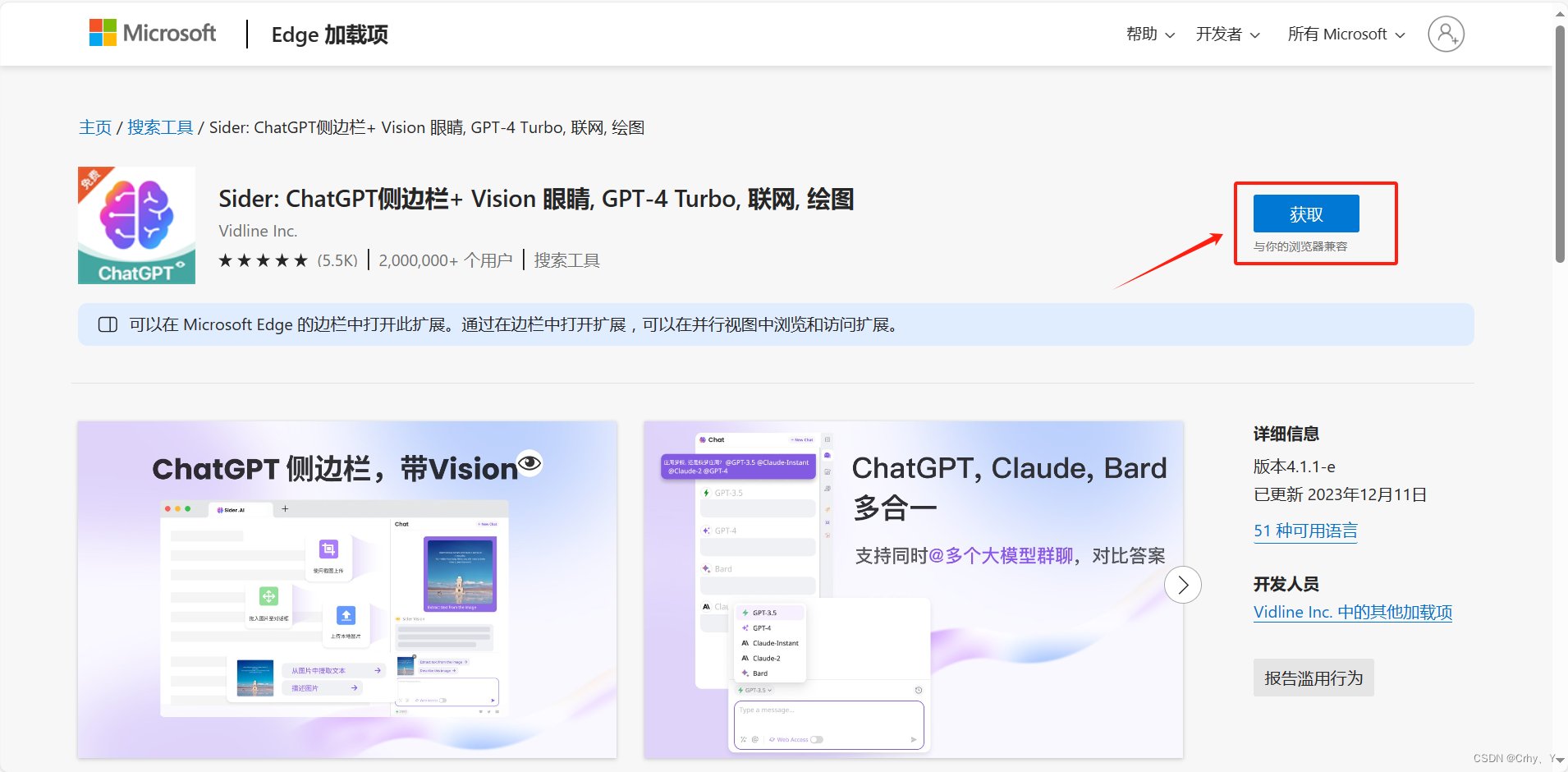1568x772 pixels.
Task: Click the star rating icons
Action: point(263,260)
